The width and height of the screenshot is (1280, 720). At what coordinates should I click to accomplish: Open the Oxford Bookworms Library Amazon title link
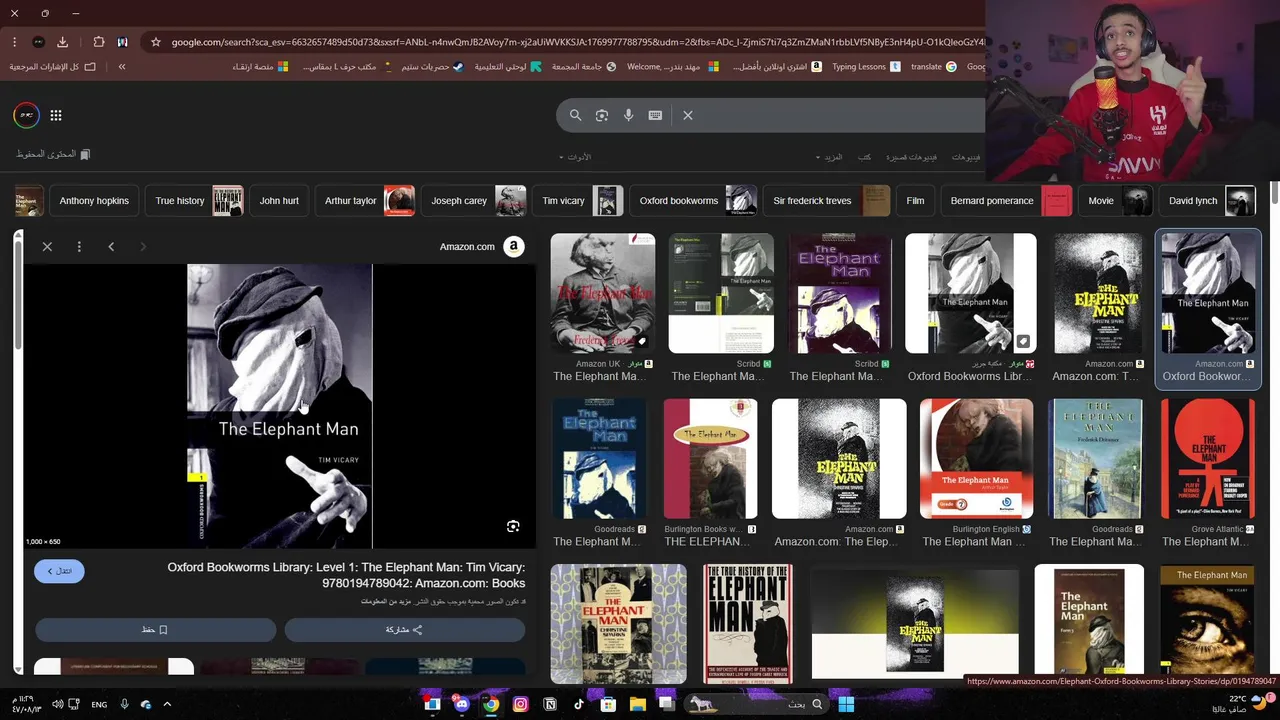click(x=346, y=575)
